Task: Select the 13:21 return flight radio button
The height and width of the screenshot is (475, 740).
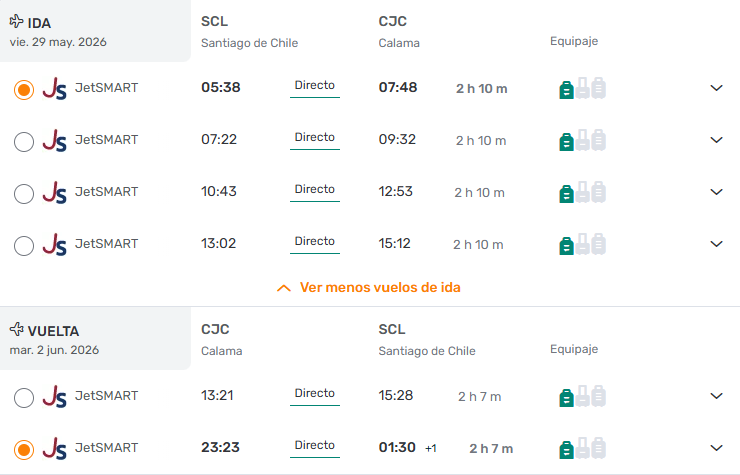Action: 24,397
